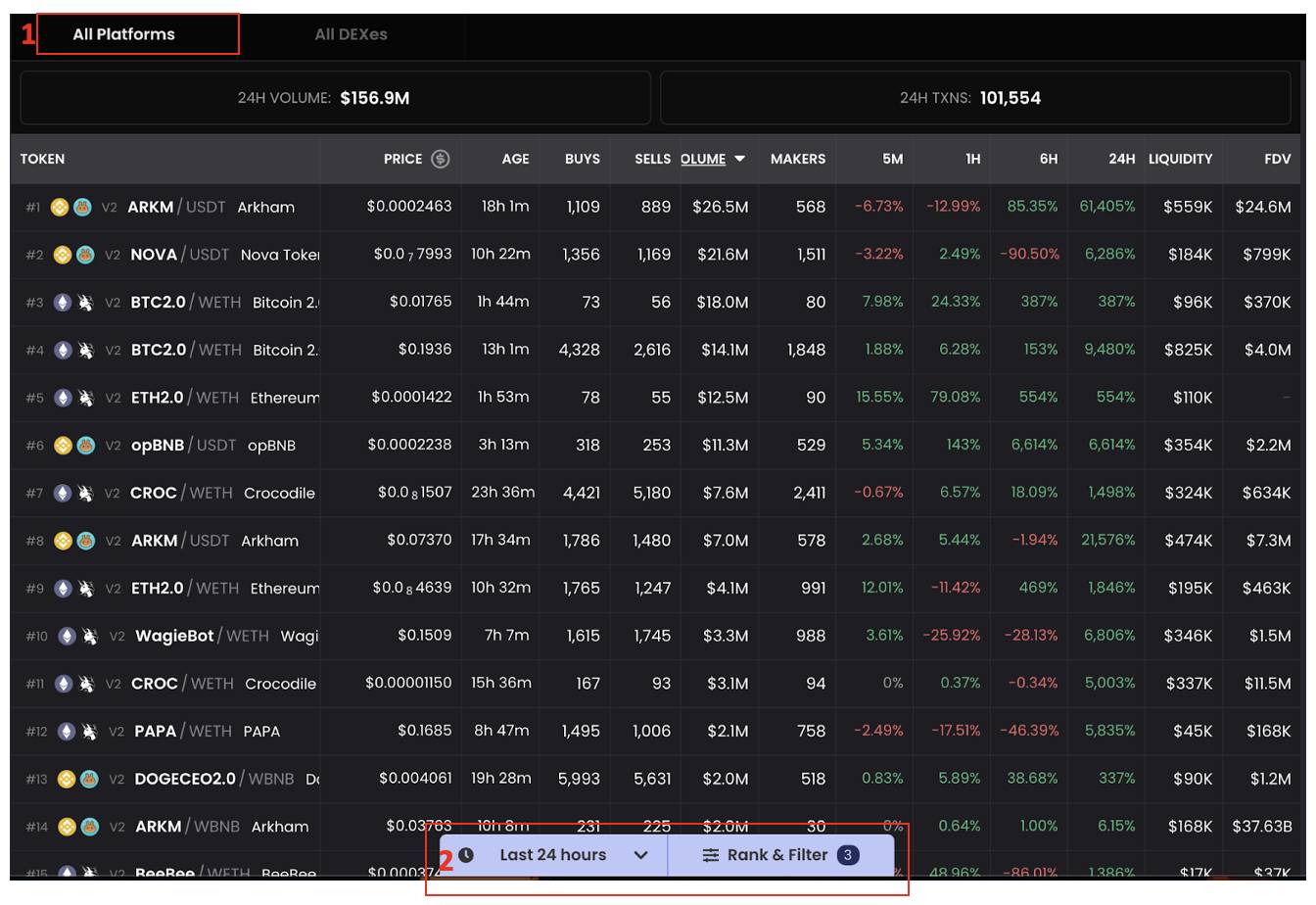Click the Uniswap icon in row #10 WagieBot

point(89,637)
